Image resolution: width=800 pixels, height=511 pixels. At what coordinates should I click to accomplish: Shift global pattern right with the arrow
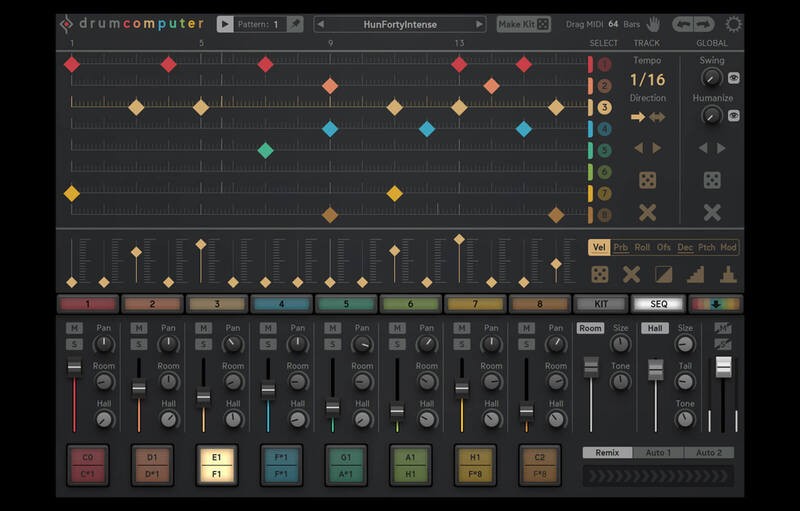tap(721, 148)
